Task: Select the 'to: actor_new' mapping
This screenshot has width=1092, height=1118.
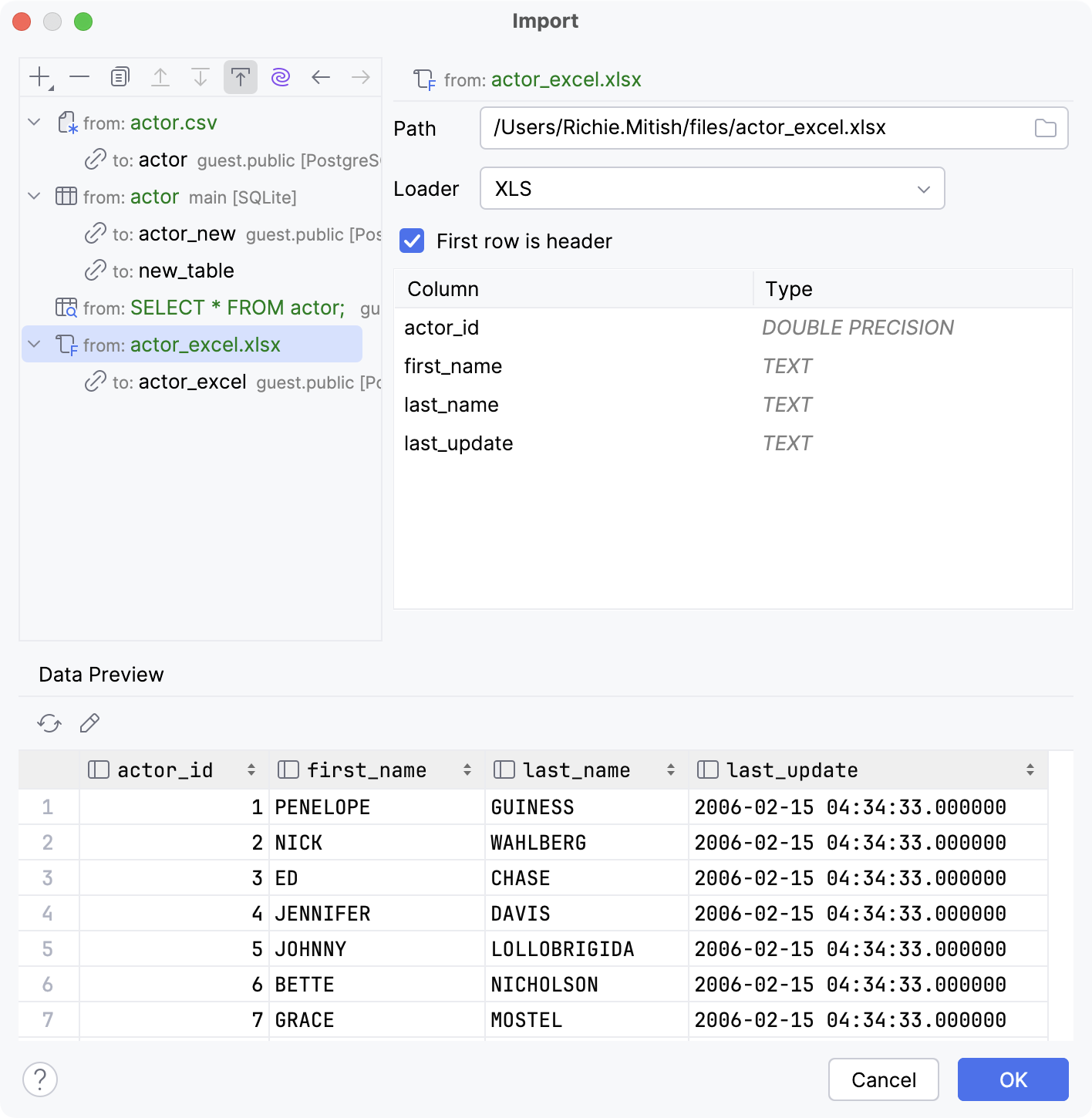Action: pyautogui.click(x=187, y=234)
